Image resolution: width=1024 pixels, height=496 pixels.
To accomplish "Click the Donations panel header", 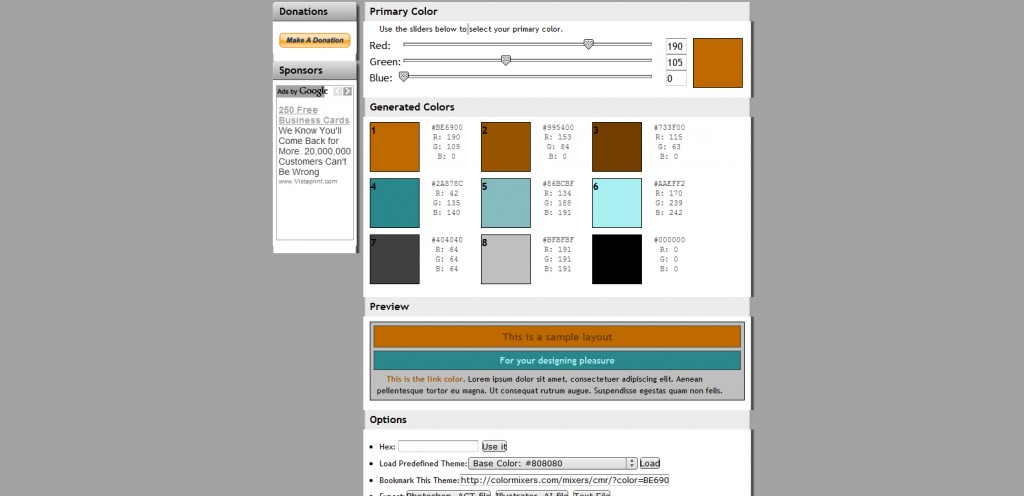I will (315, 12).
